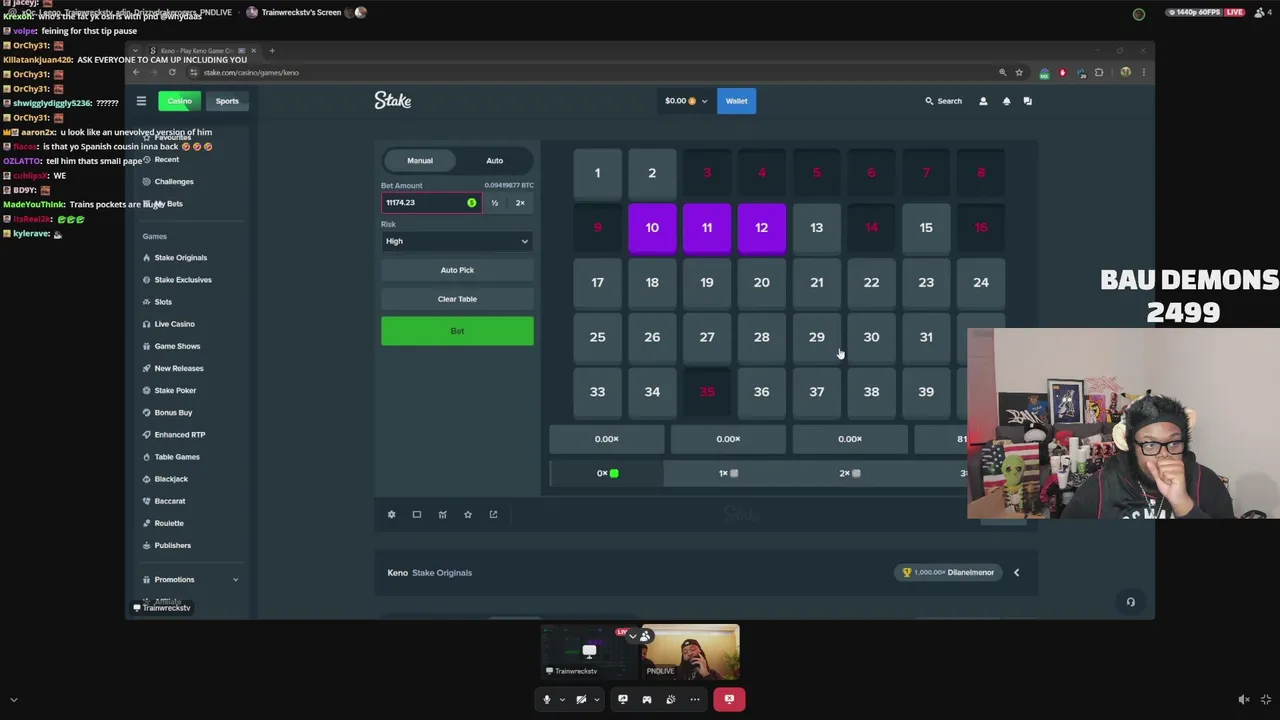Click the green Bet button

pos(457,331)
